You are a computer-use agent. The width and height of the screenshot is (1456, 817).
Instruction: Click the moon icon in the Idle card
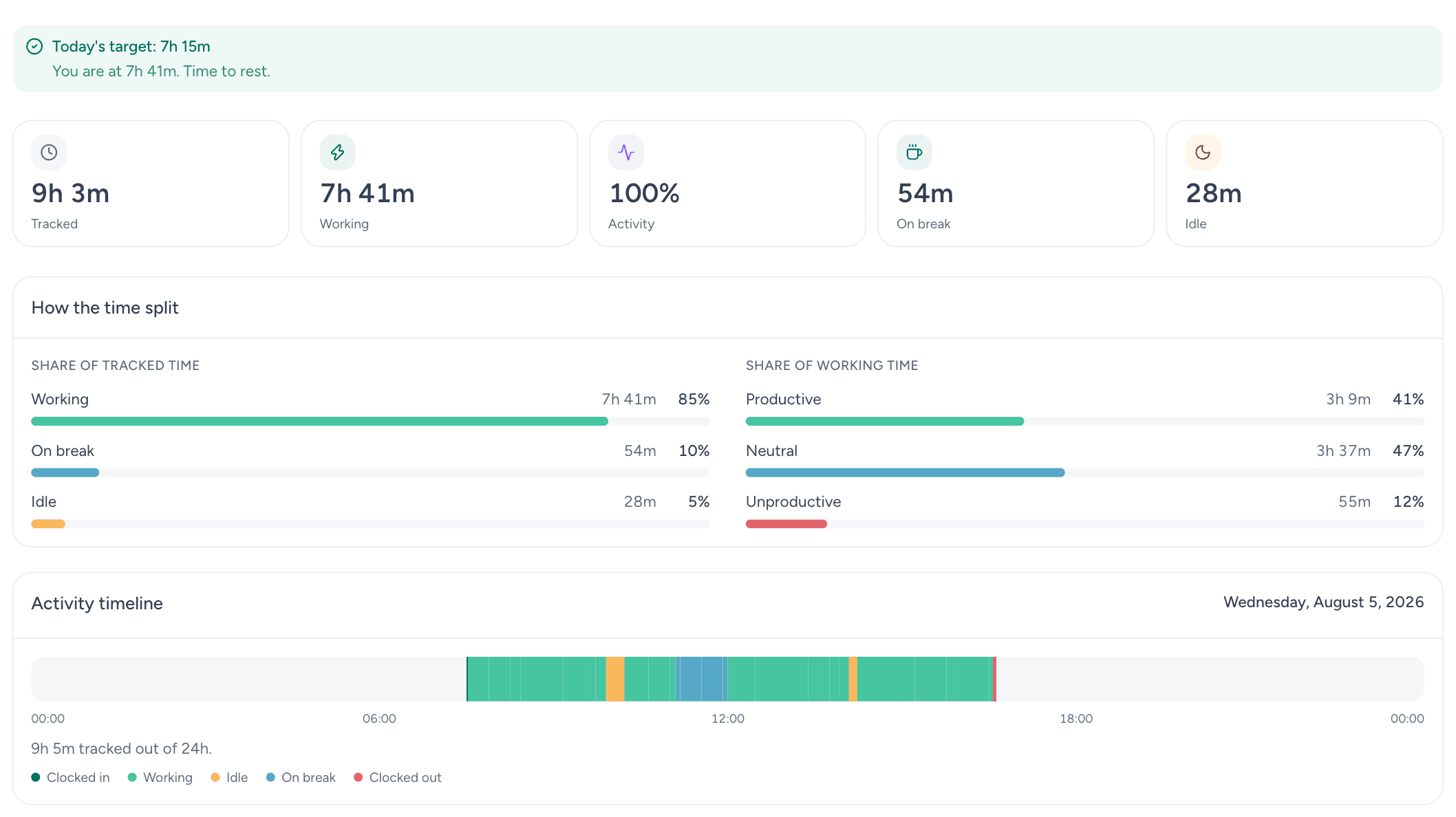pyautogui.click(x=1203, y=152)
